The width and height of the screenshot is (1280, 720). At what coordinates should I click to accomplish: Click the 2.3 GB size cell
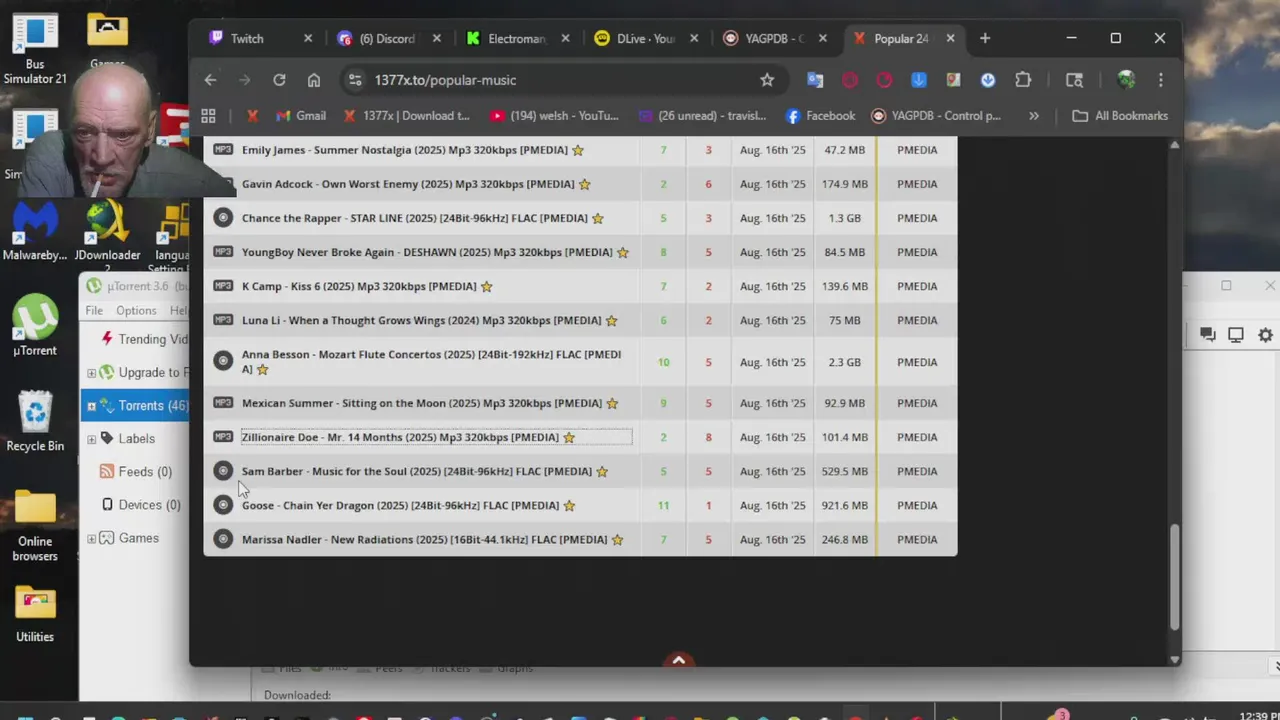click(x=845, y=362)
